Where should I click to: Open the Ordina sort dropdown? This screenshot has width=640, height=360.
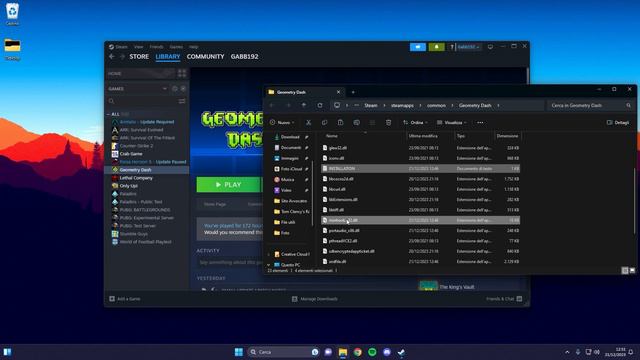click(415, 122)
